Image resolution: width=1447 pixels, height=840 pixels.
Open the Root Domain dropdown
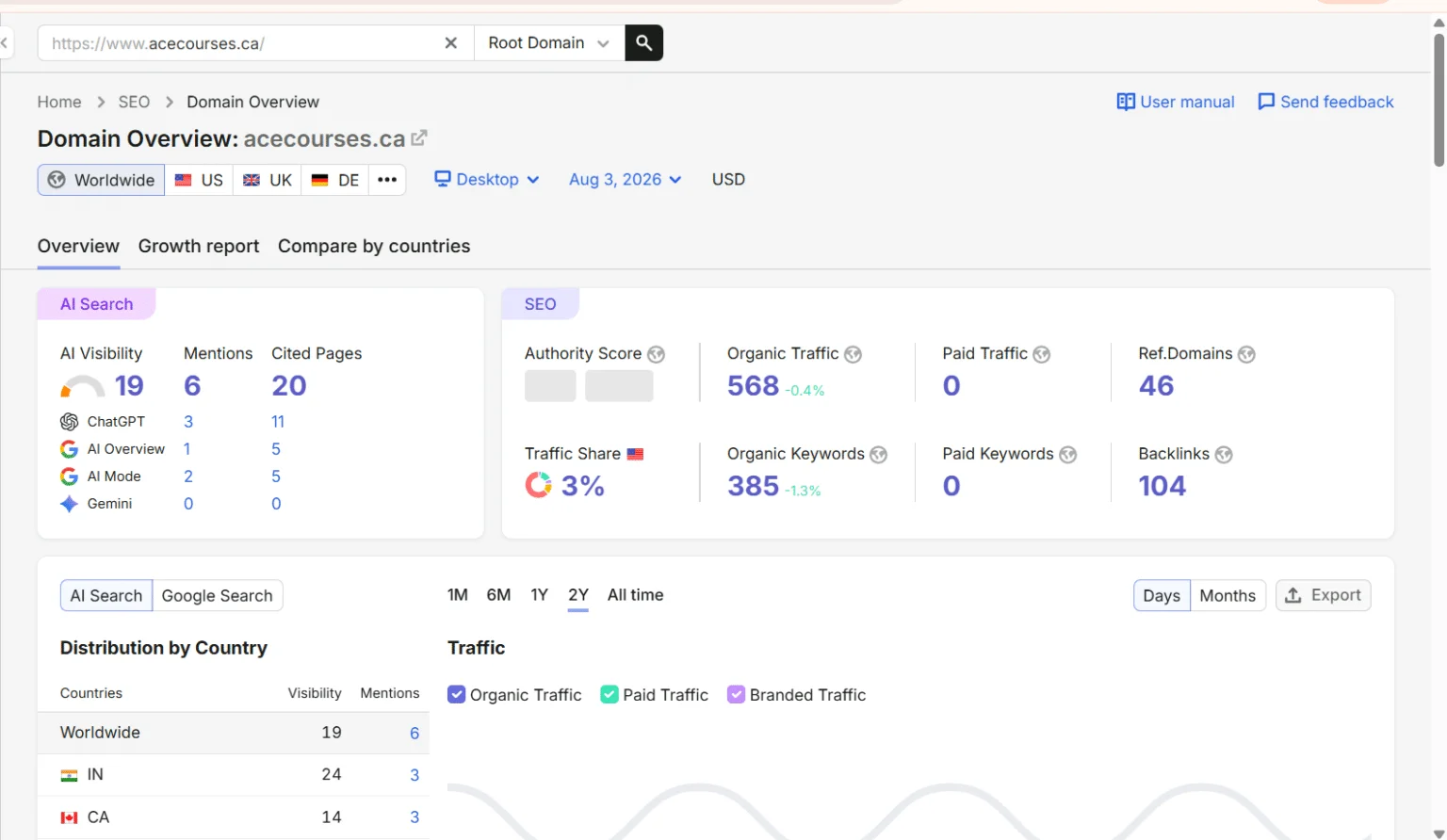point(549,43)
